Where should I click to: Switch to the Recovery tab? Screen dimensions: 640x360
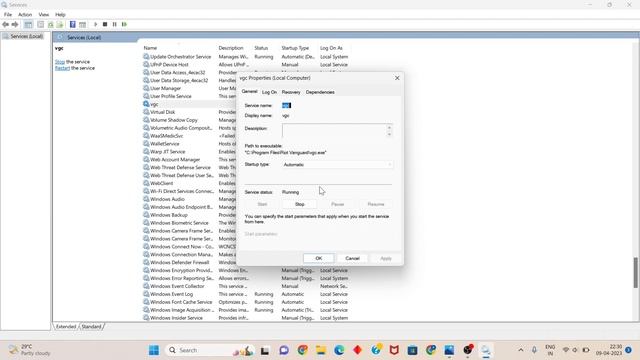(x=291, y=92)
